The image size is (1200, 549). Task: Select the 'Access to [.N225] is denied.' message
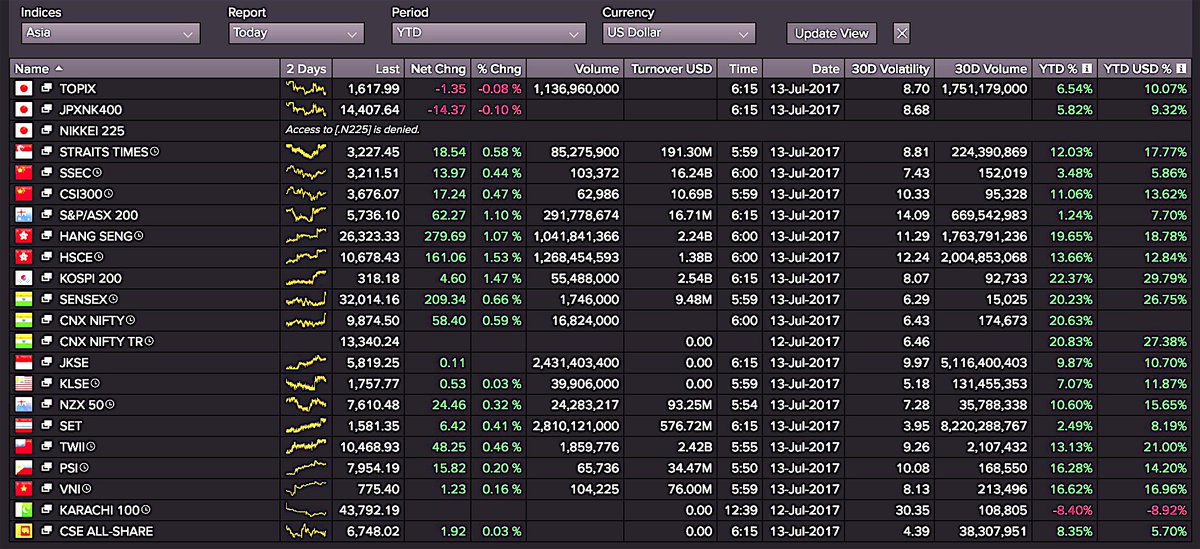(352, 131)
